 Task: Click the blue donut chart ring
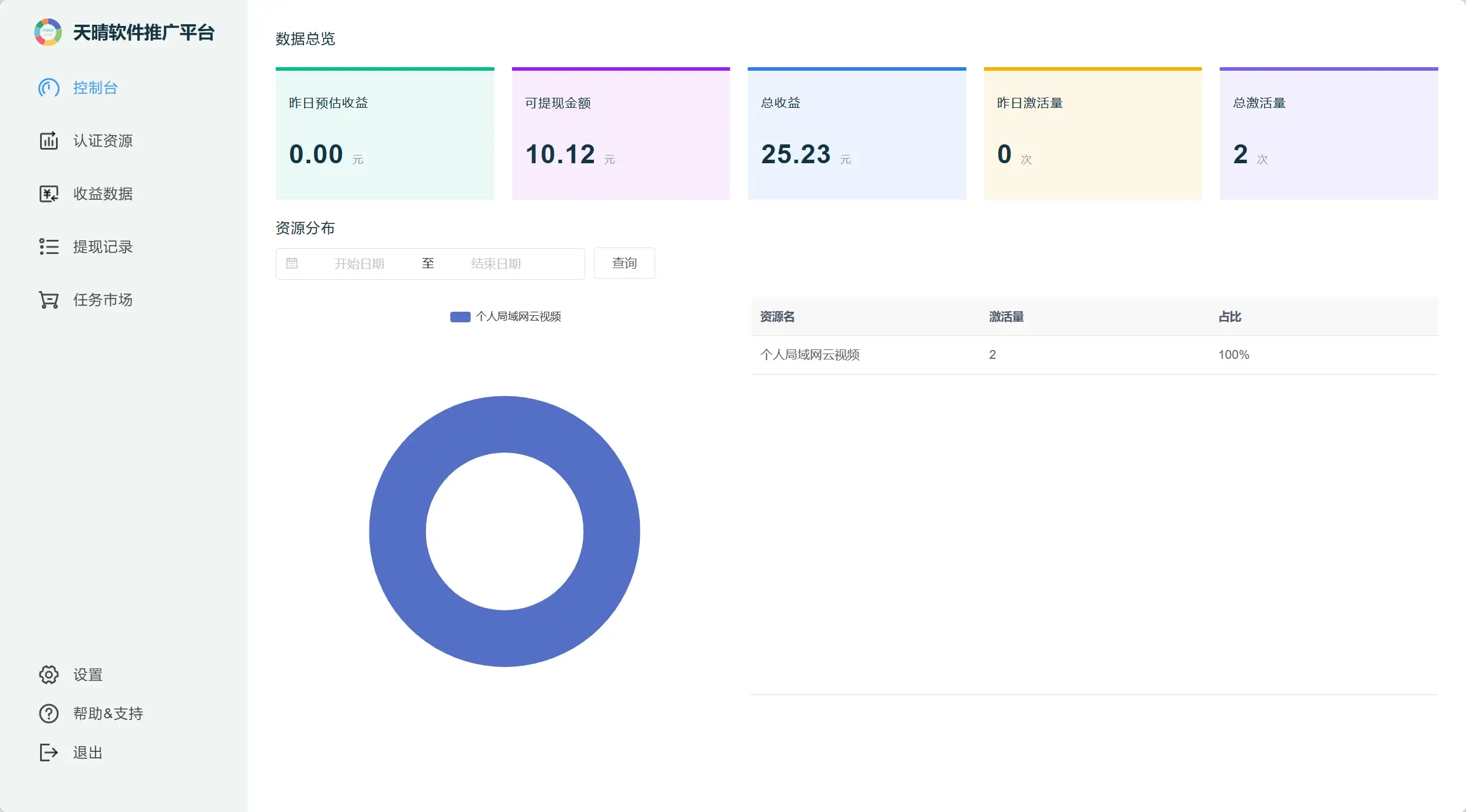click(x=397, y=532)
